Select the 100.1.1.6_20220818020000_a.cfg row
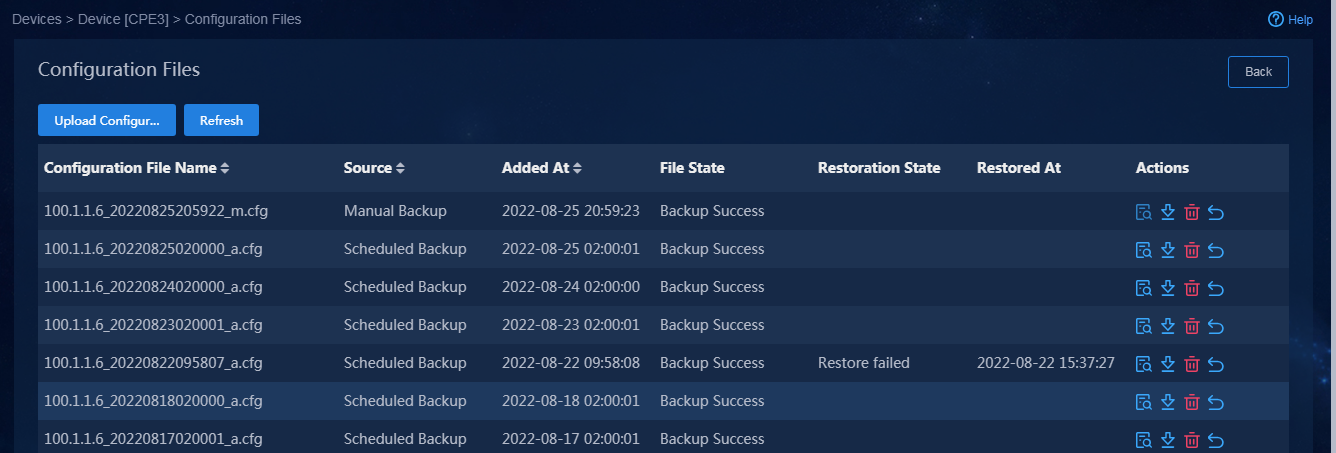The width and height of the screenshot is (1336, 453). 663,401
